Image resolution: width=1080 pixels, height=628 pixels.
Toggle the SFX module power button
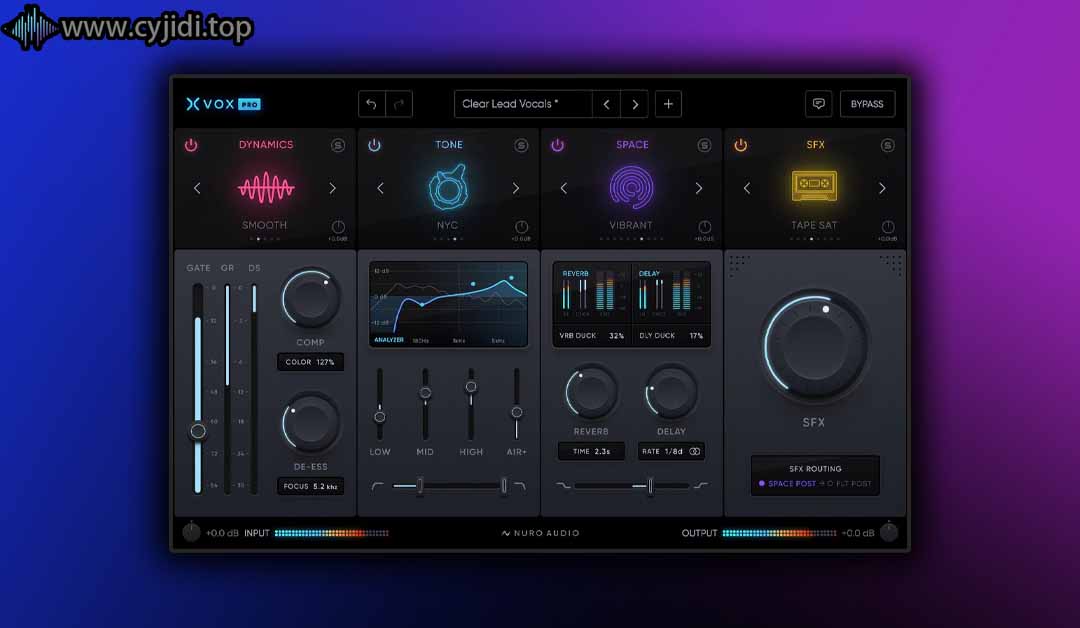(x=740, y=145)
